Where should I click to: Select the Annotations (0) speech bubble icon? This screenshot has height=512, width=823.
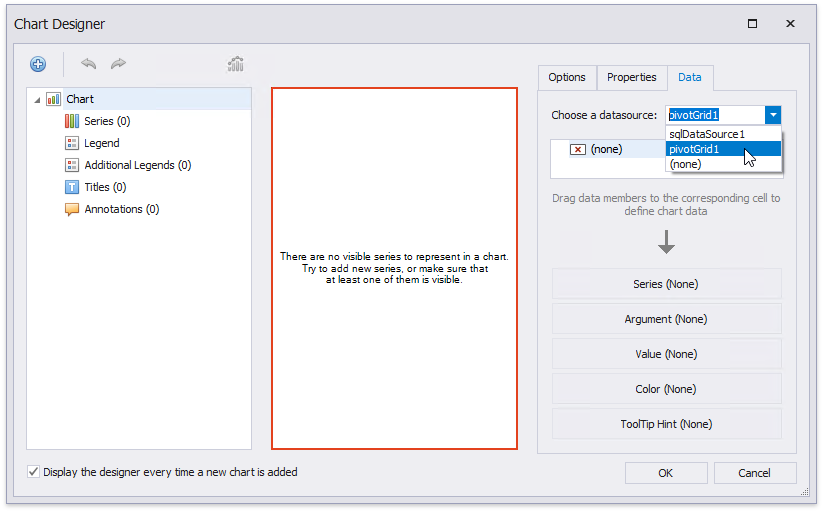[x=72, y=209]
